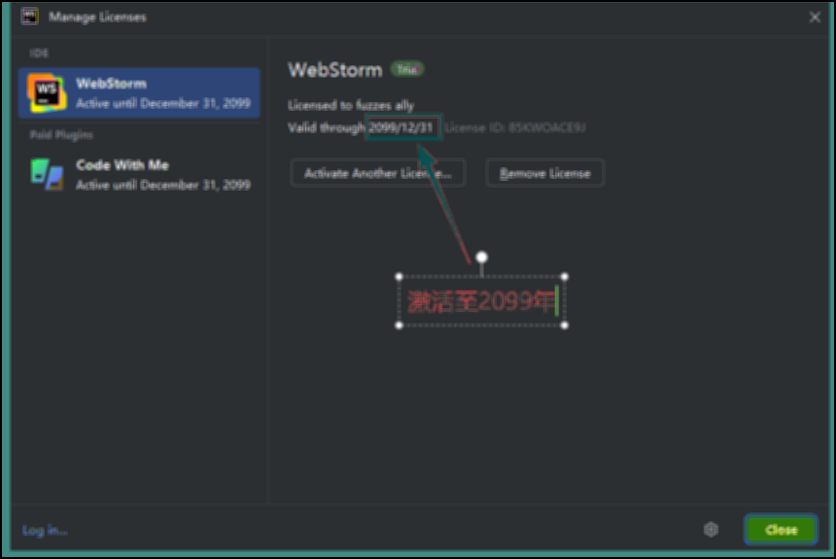Select Code With Me paid plugin

coord(139,174)
